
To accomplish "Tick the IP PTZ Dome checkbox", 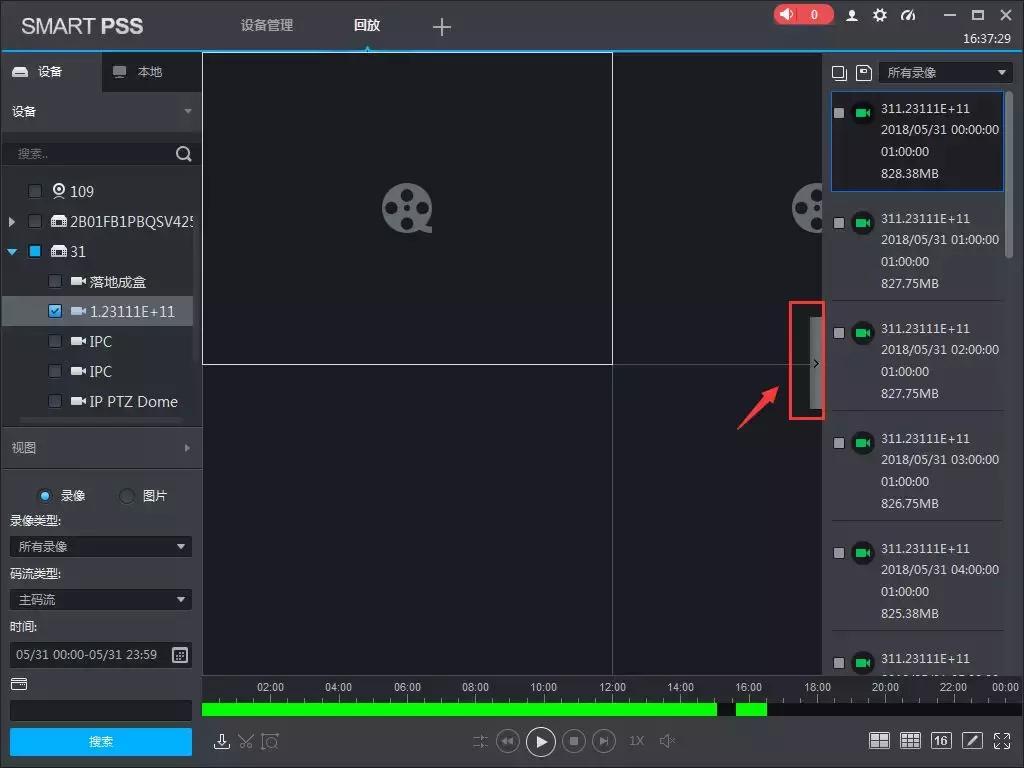I will (55, 402).
